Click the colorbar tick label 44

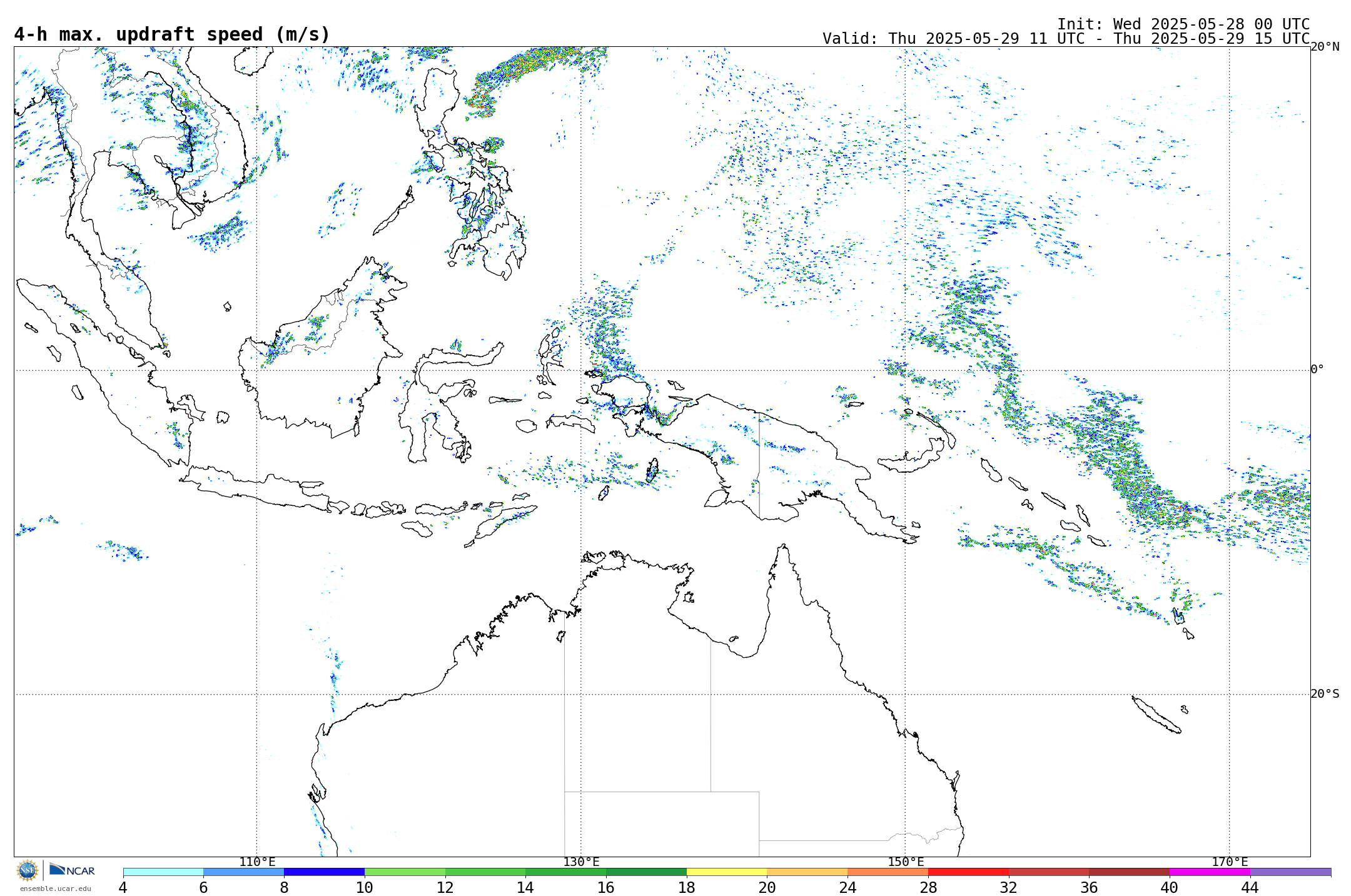pyautogui.click(x=1250, y=887)
